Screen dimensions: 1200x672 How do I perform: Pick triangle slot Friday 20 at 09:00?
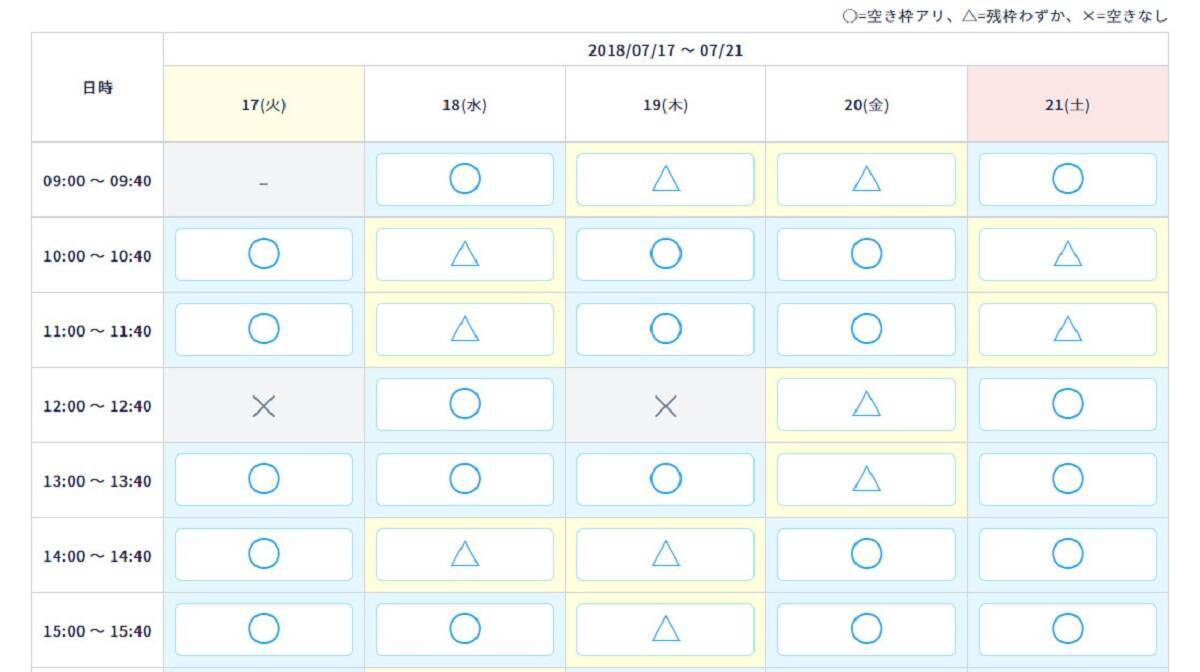866,179
